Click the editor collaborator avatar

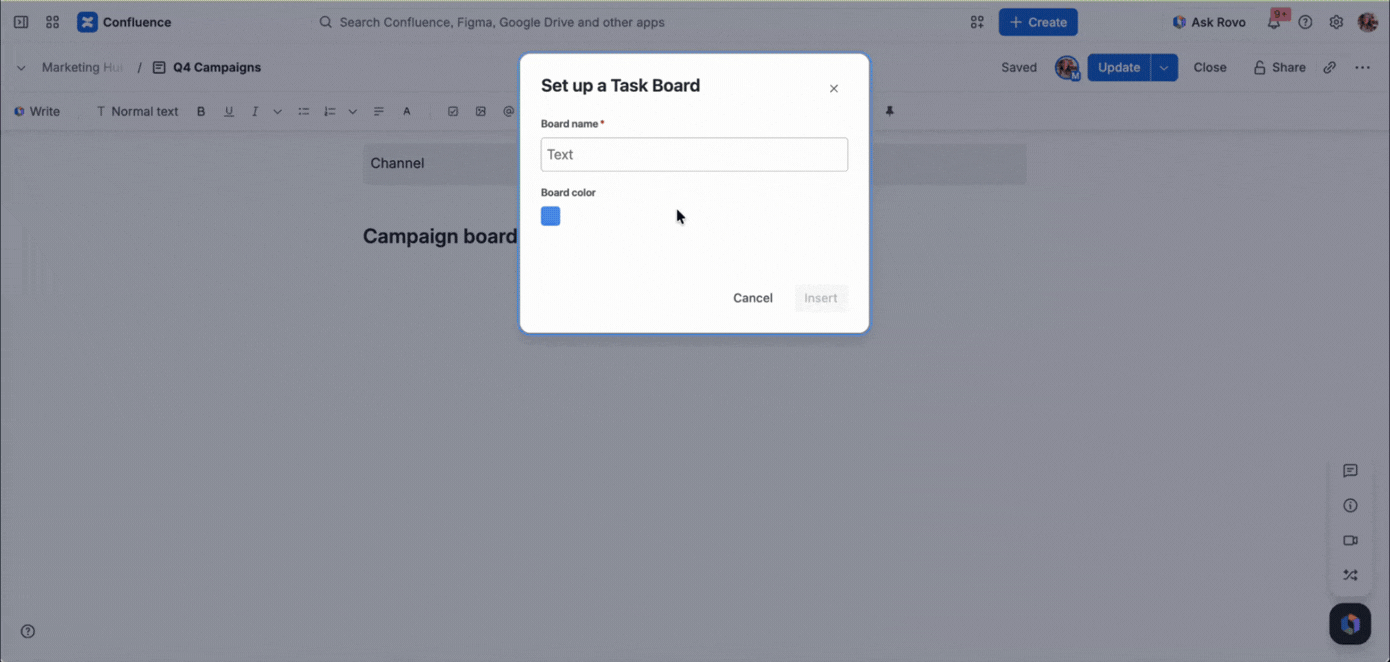(x=1067, y=67)
